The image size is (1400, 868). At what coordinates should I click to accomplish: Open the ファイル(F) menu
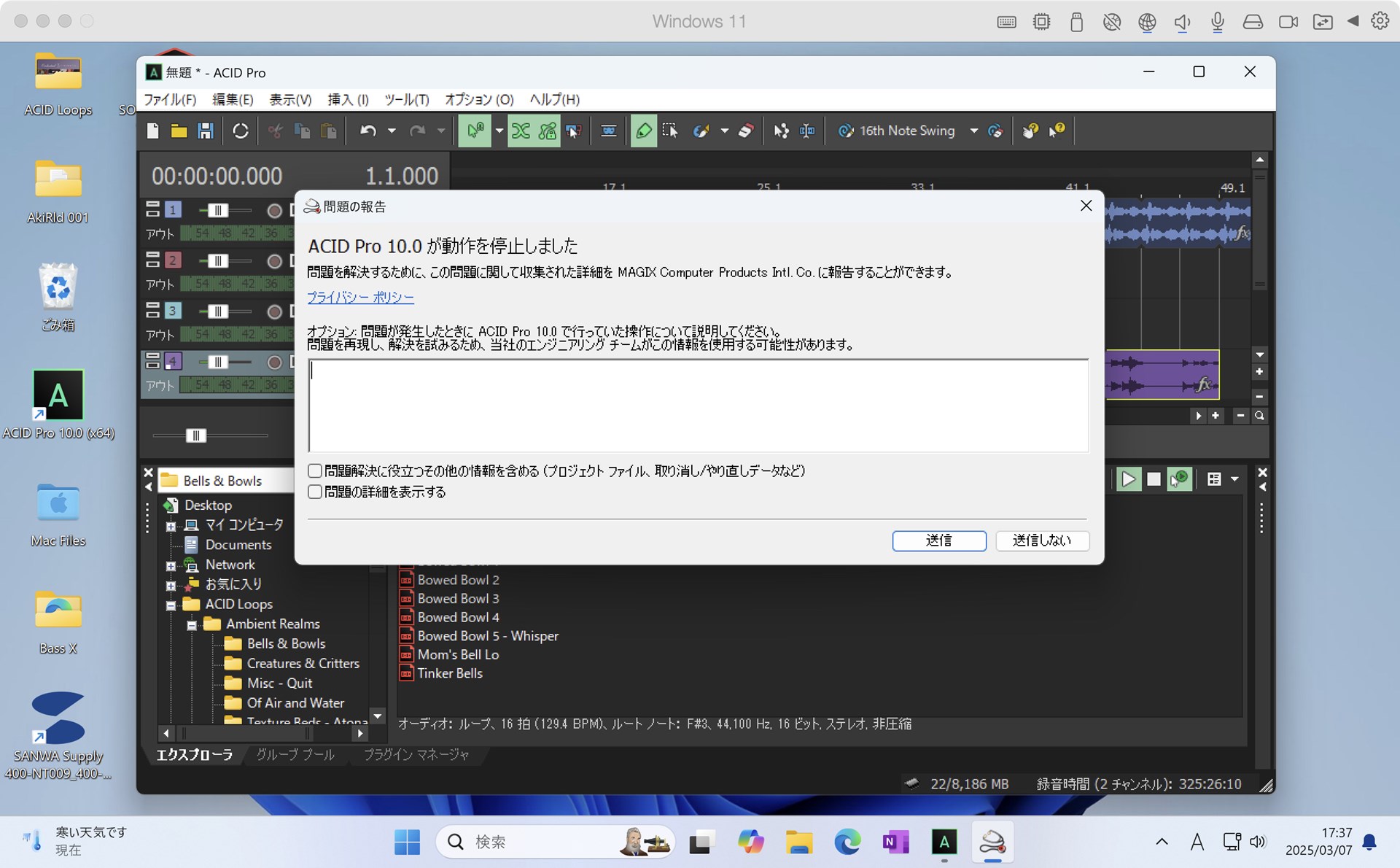pyautogui.click(x=170, y=99)
